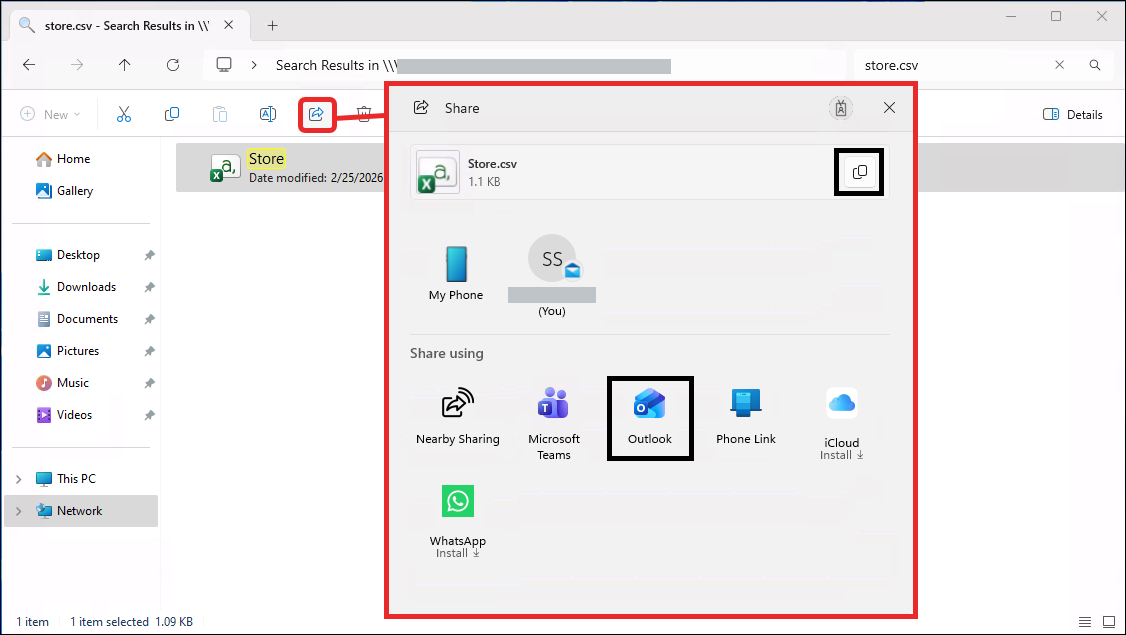Expand the This PC tree node

(19, 479)
